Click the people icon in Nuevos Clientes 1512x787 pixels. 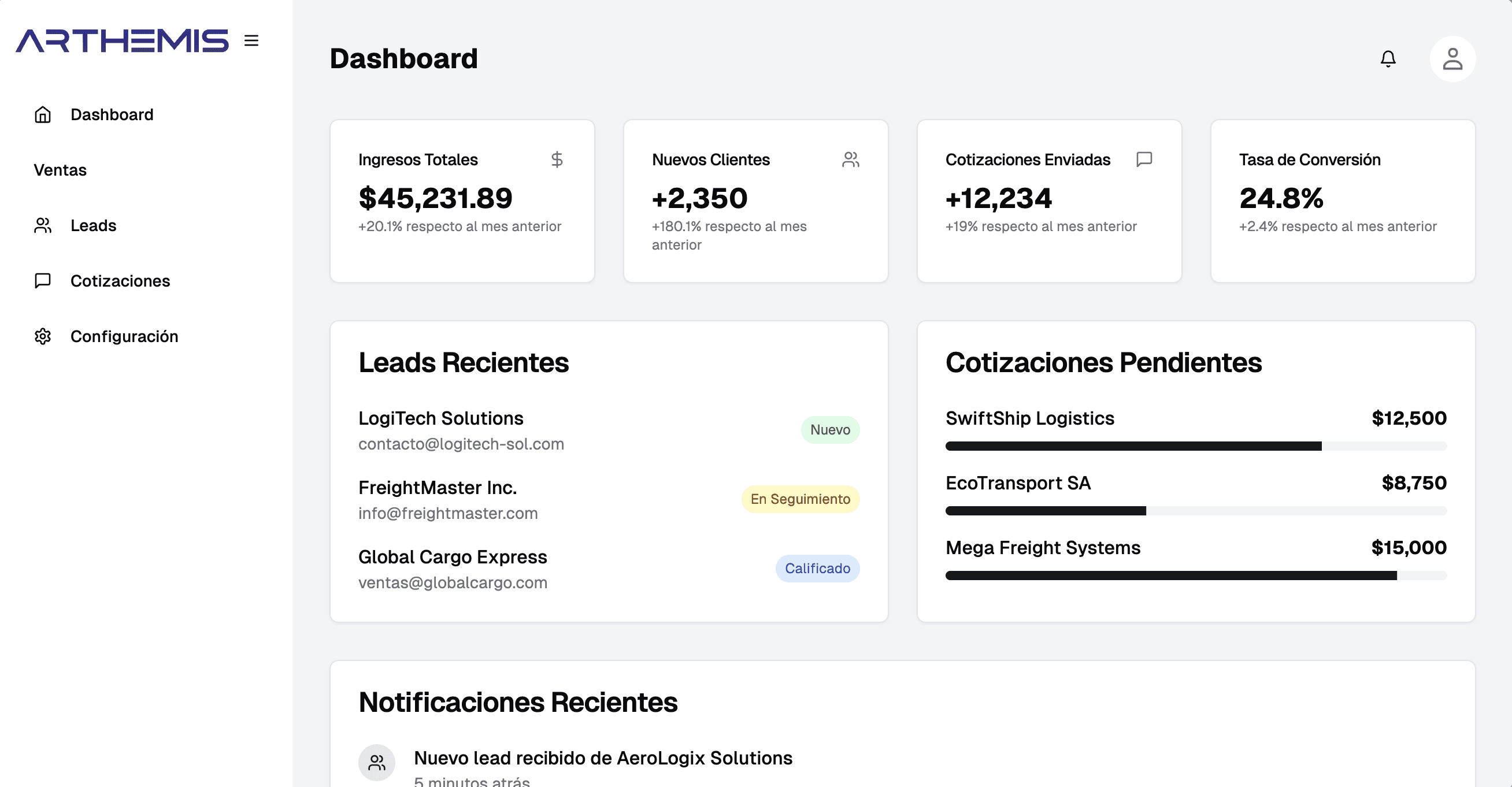click(x=851, y=159)
